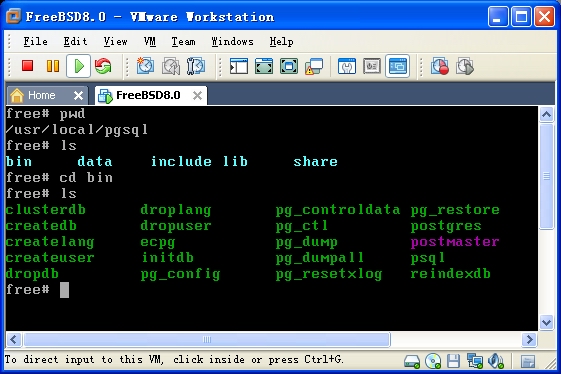Click the 'reindexdb' file name
The image size is (561, 374).
point(450,274)
